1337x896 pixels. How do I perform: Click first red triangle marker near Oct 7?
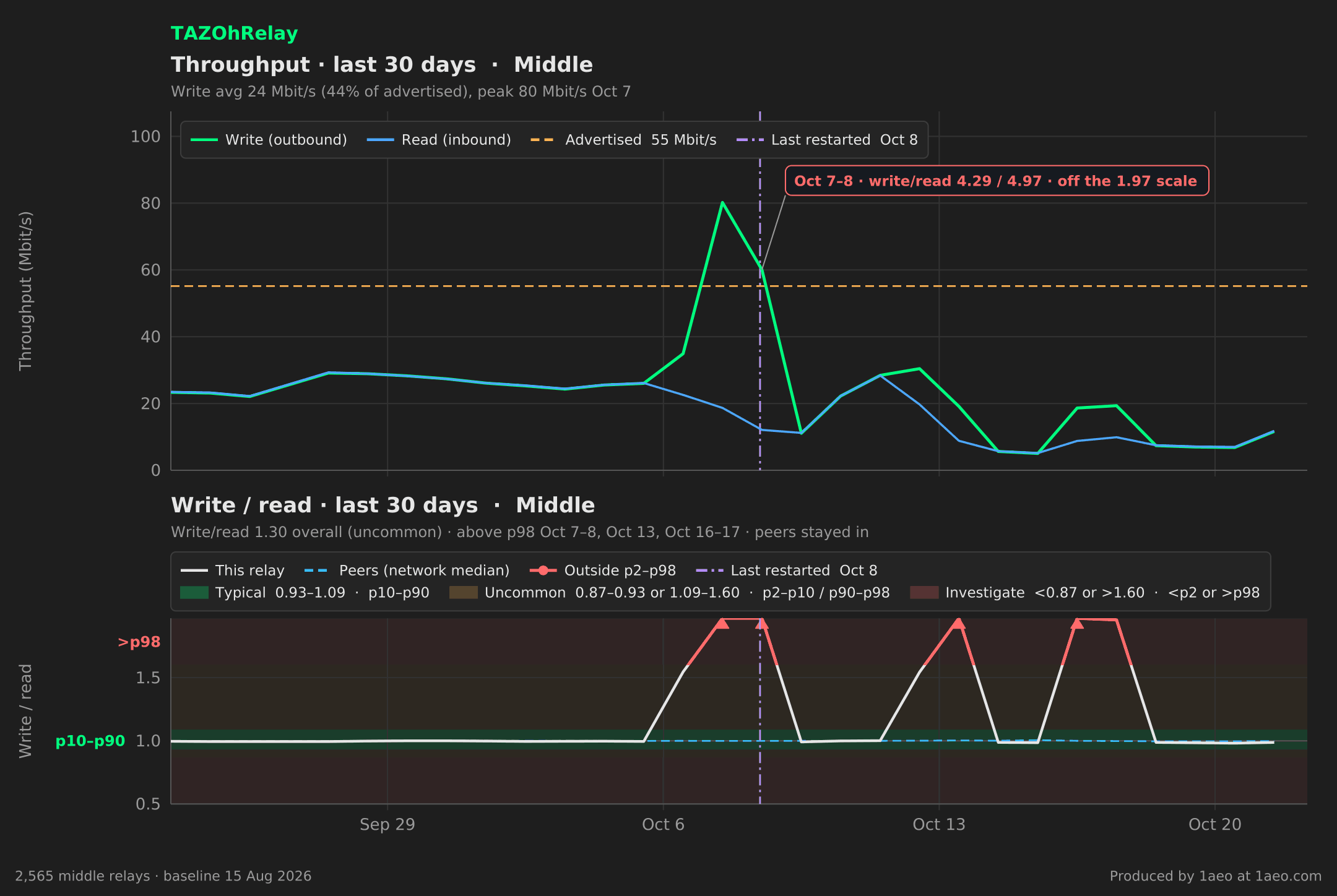[x=722, y=623]
